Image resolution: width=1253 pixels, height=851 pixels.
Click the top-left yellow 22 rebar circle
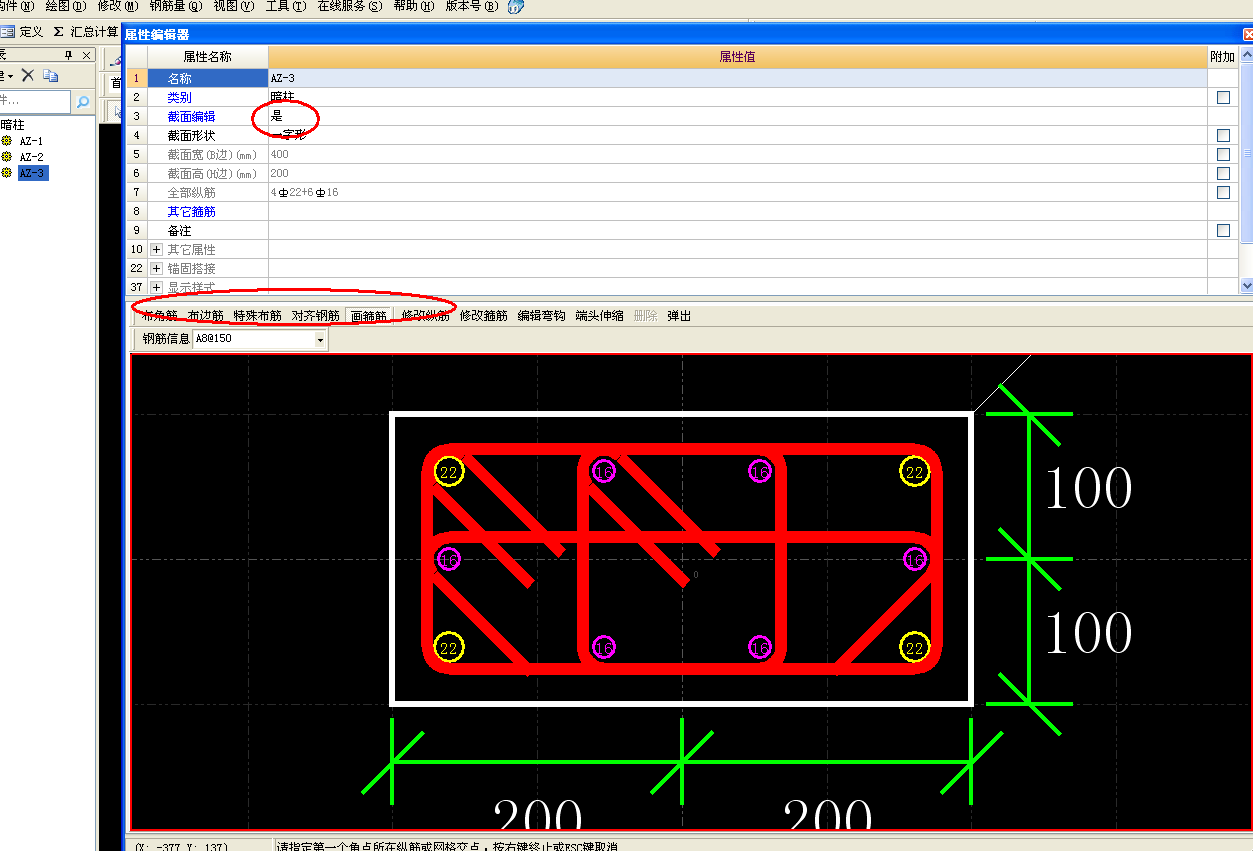point(449,472)
